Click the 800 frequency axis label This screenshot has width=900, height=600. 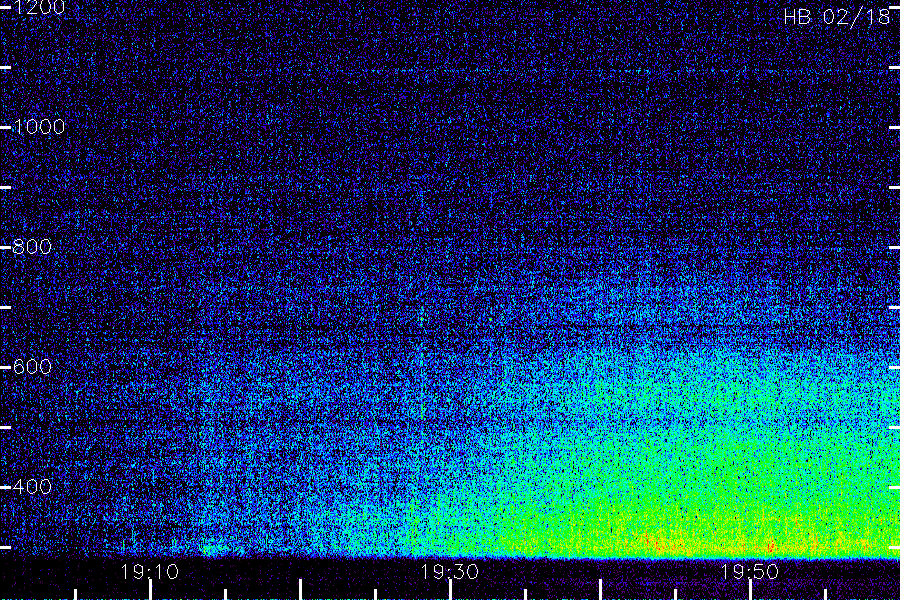(32, 247)
